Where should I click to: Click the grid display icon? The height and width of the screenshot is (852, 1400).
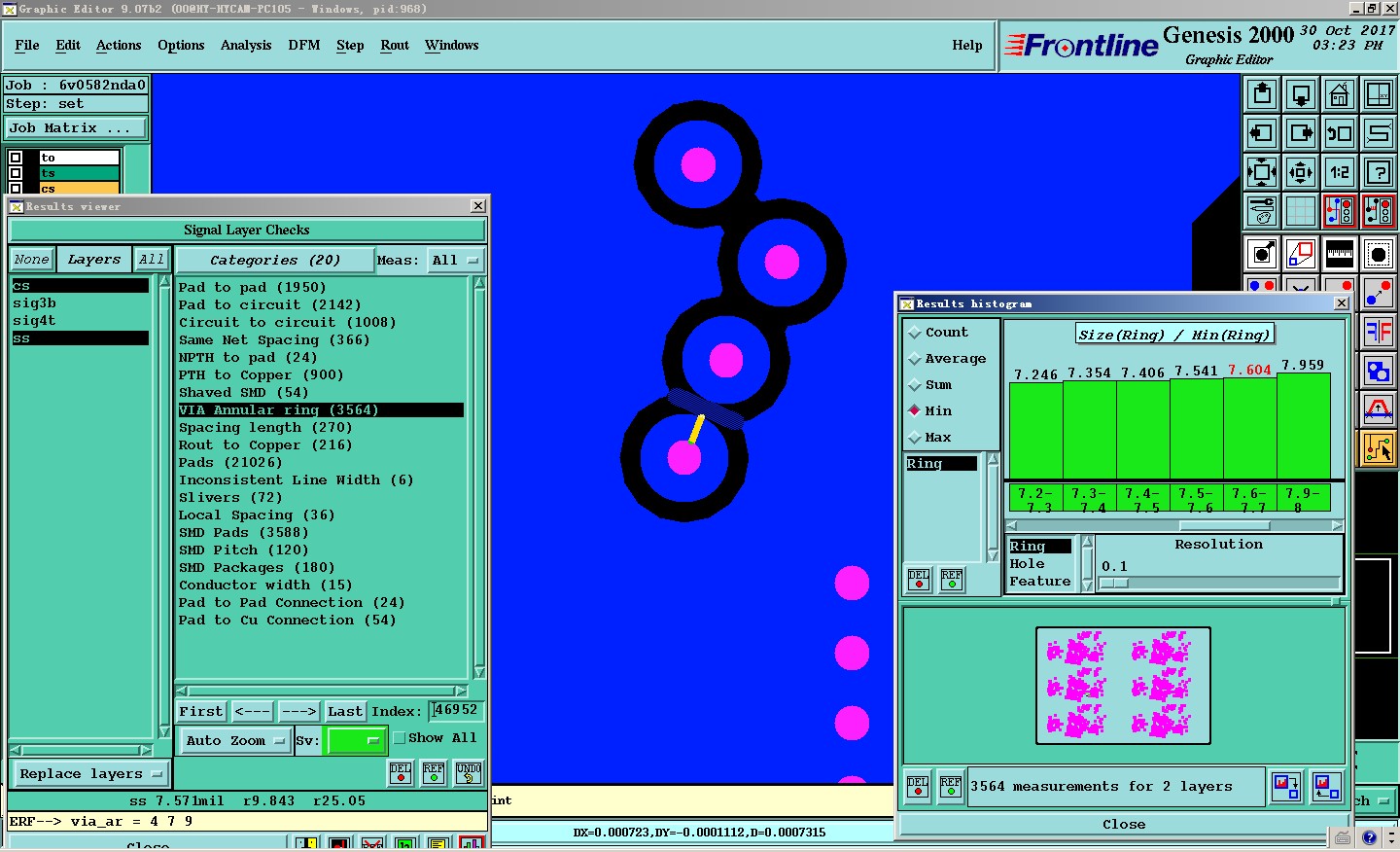coord(1301,210)
